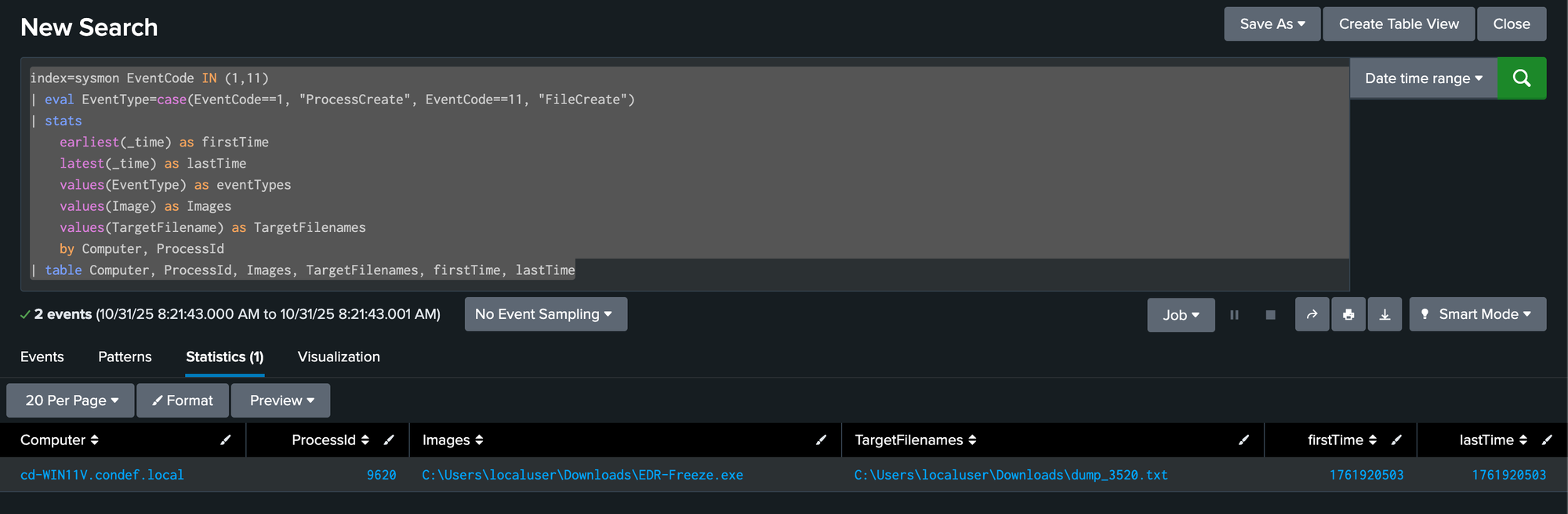The width and height of the screenshot is (1568, 514).
Task: Sort results by firstTime column
Action: tap(1341, 440)
